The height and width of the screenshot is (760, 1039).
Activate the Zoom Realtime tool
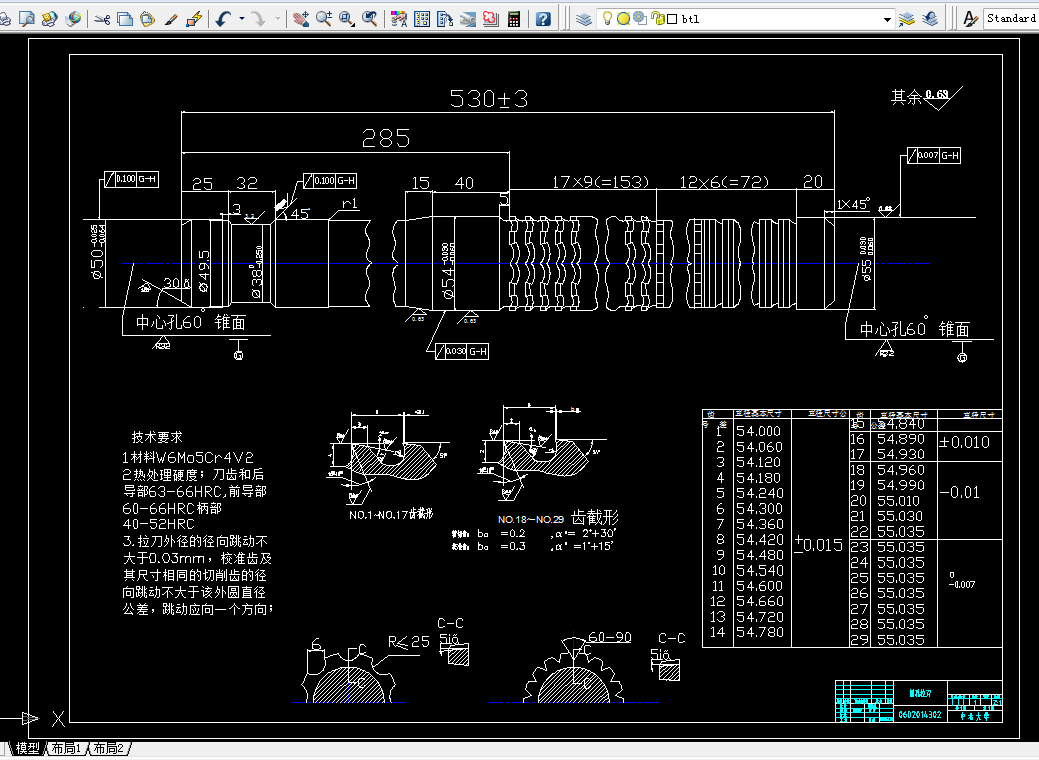tap(322, 17)
